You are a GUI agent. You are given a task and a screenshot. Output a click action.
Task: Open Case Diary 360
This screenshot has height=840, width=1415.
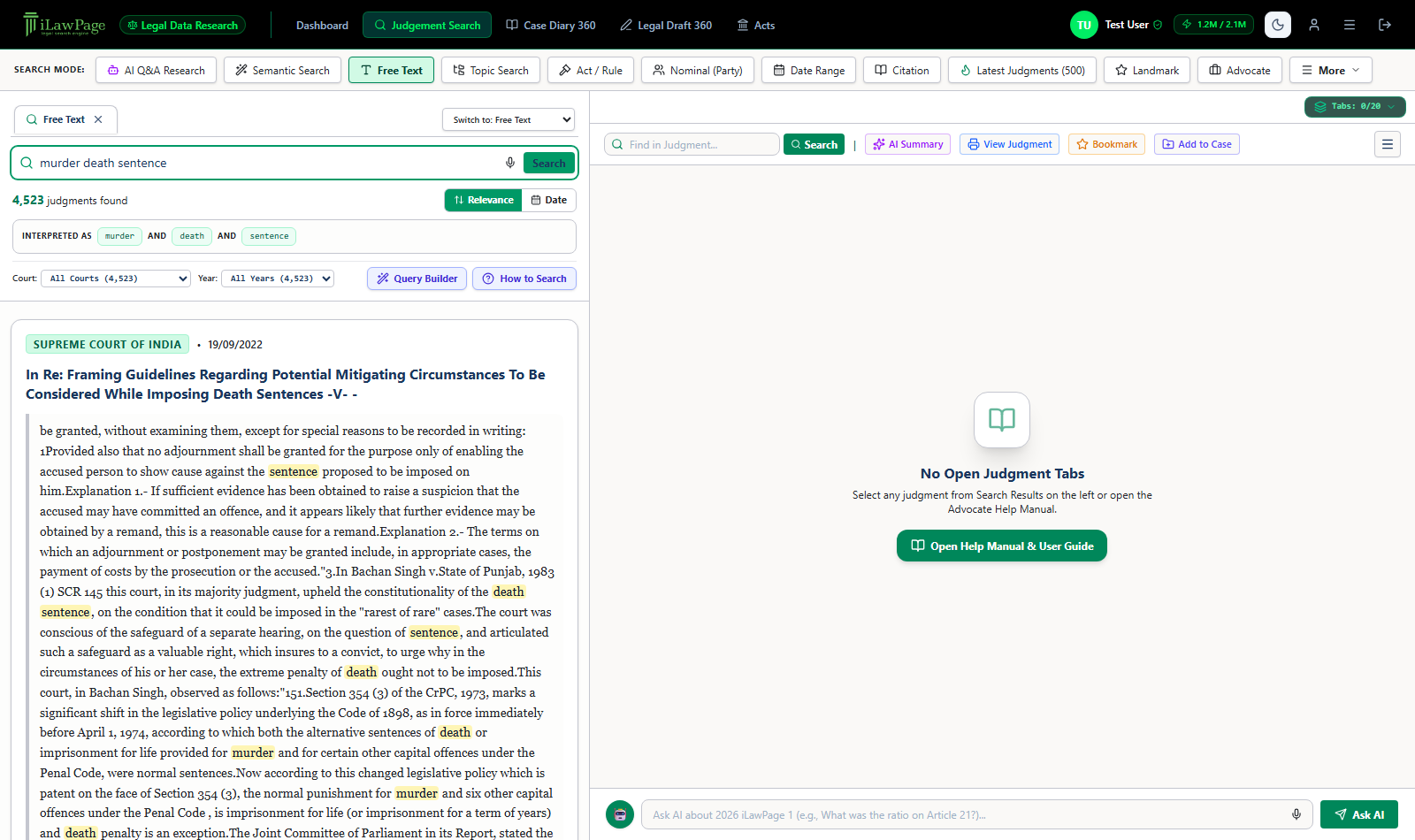pos(551,25)
